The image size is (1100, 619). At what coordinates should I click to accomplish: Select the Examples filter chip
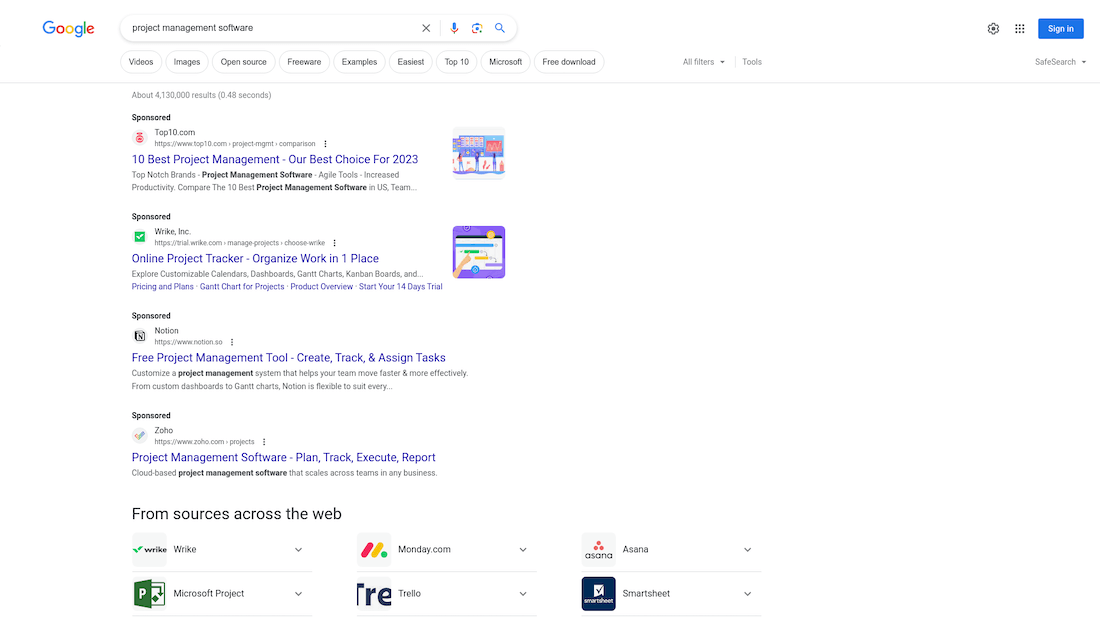pyautogui.click(x=359, y=62)
